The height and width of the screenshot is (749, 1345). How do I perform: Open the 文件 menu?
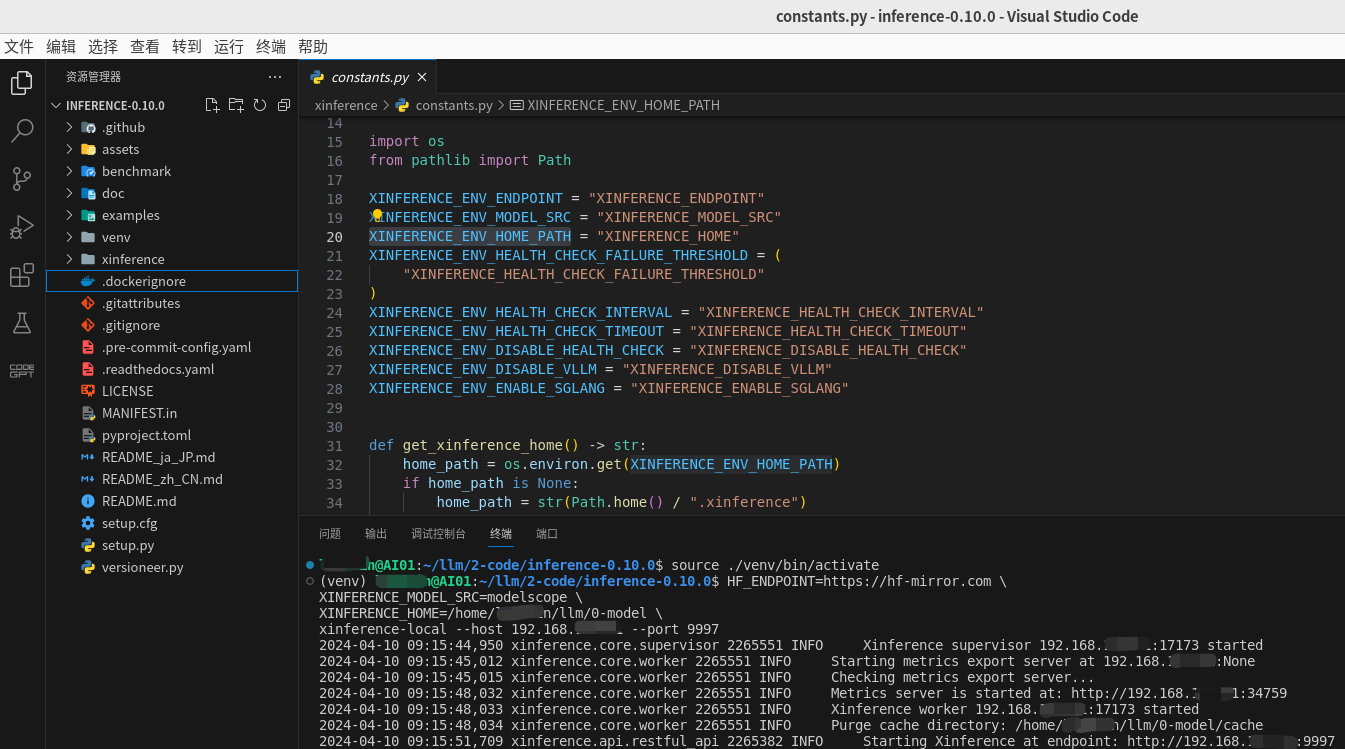tap(19, 47)
